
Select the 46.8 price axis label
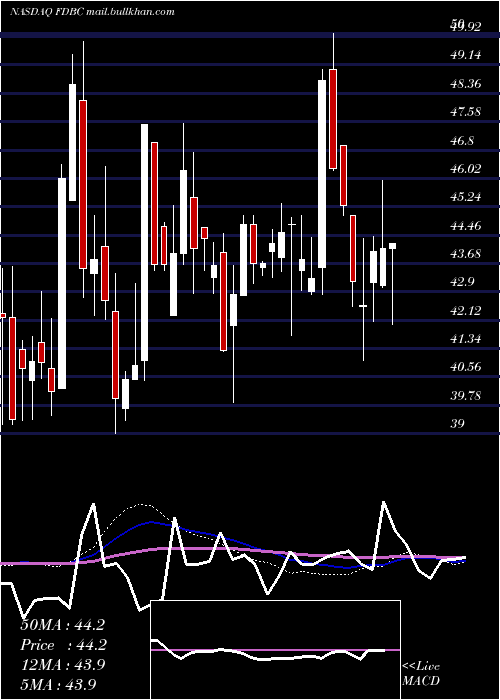click(x=462, y=141)
